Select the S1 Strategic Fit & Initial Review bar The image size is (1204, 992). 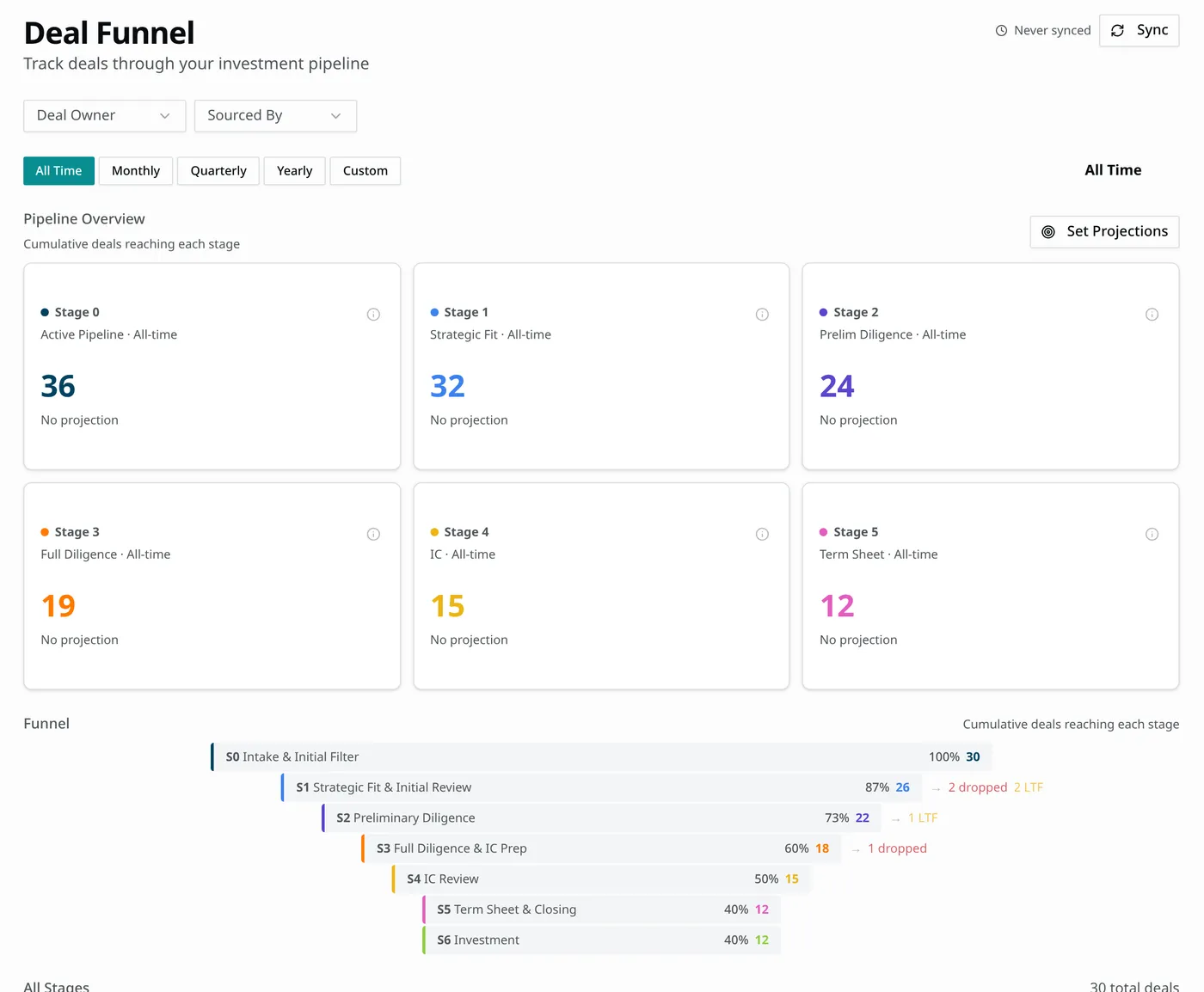click(601, 787)
